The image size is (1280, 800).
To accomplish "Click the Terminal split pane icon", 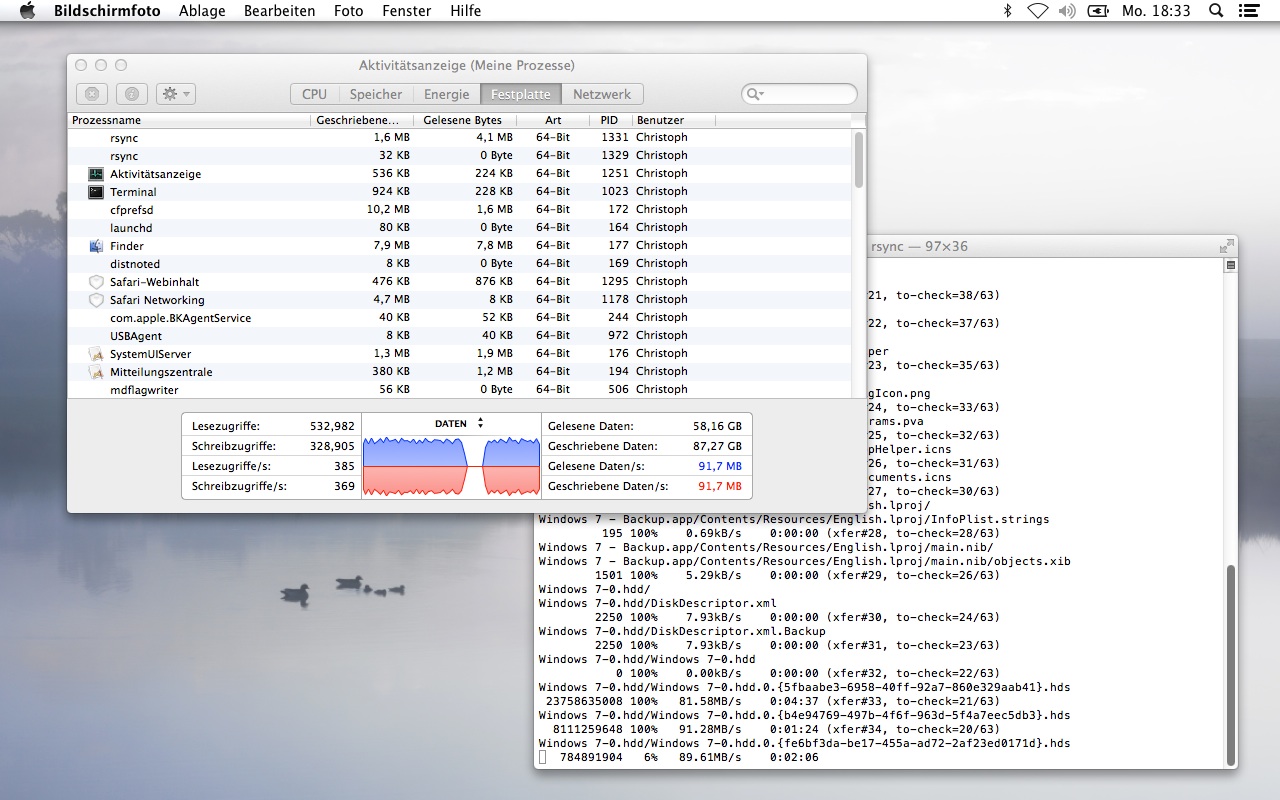I will 1231,265.
